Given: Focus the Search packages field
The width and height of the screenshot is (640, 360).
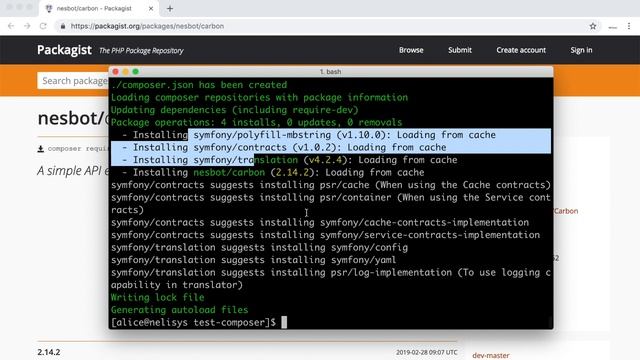Looking at the screenshot, I should click(73, 81).
